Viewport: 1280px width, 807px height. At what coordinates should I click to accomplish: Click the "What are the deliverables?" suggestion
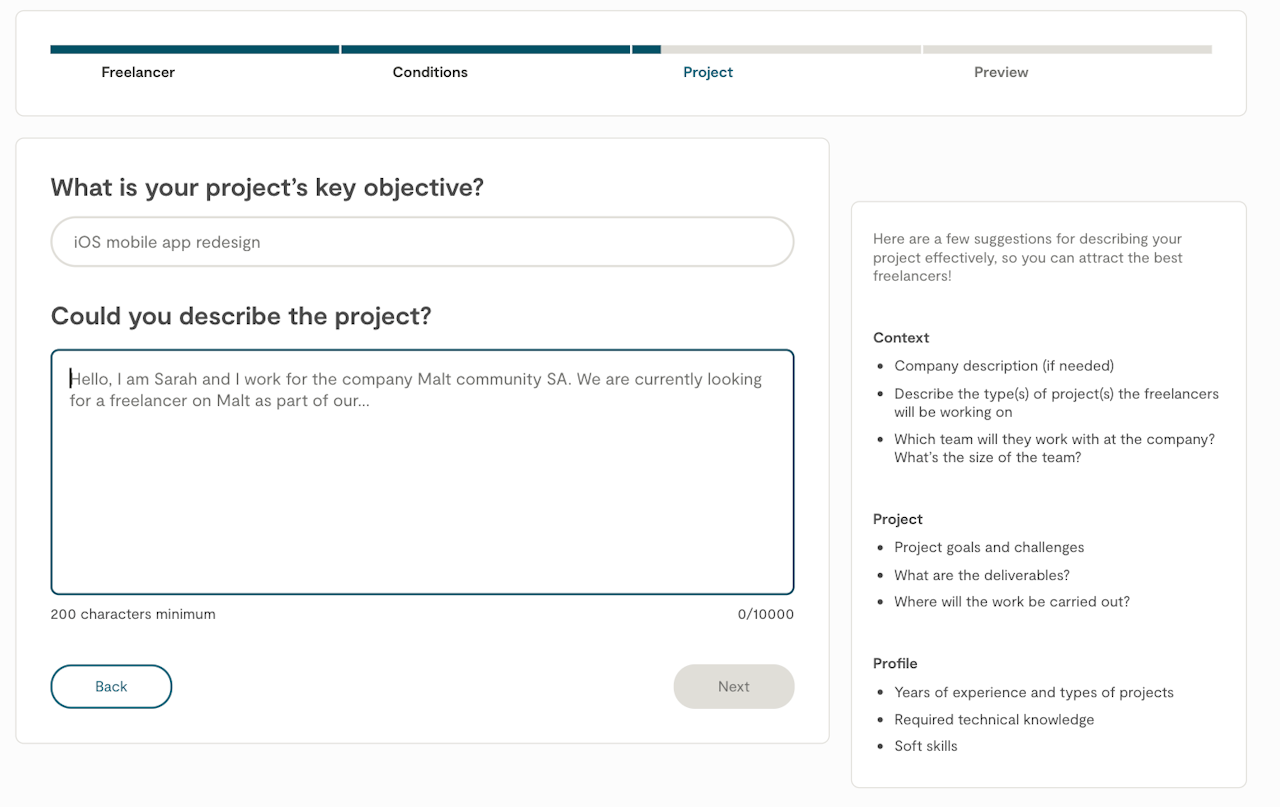pyautogui.click(x=982, y=575)
